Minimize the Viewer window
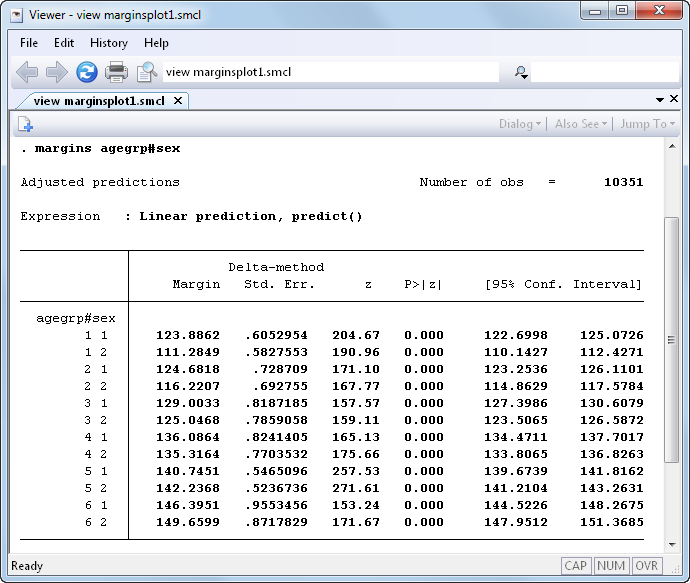The height and width of the screenshot is (583, 690). pos(595,11)
